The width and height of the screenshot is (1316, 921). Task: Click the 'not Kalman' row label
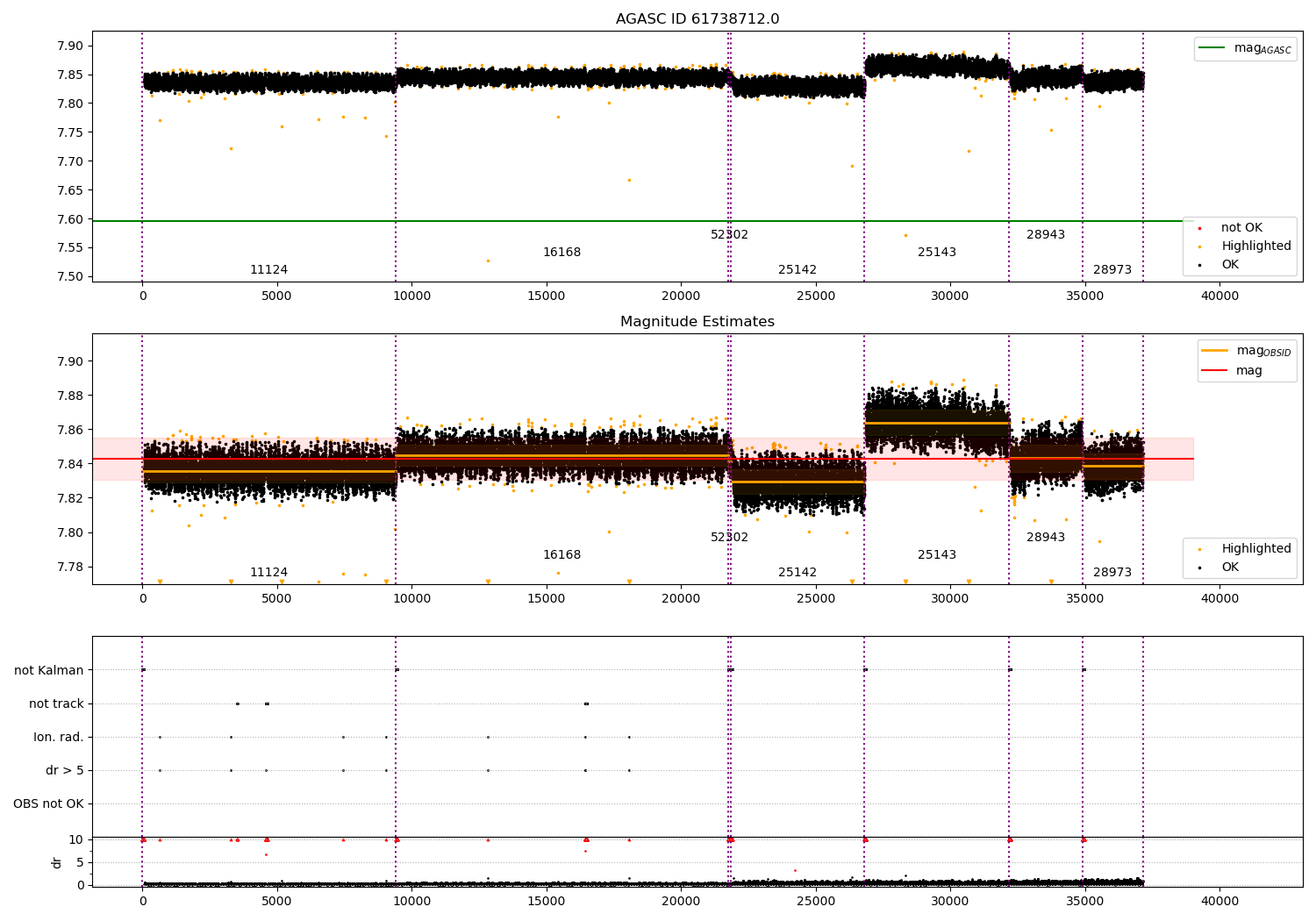point(49,670)
